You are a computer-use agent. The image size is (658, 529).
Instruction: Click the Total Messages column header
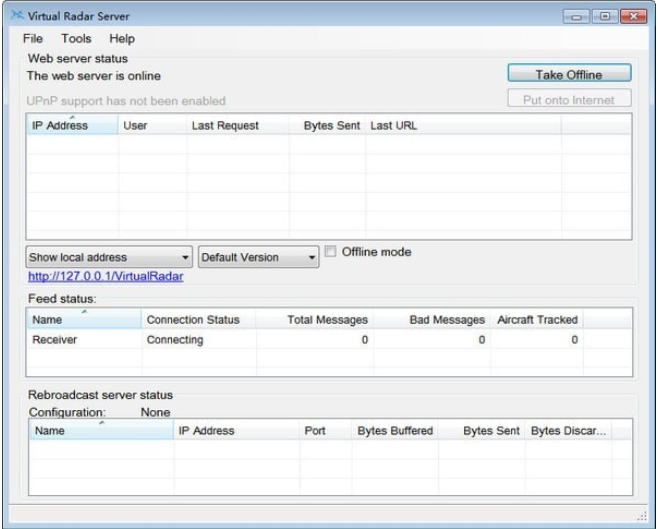coord(327,320)
